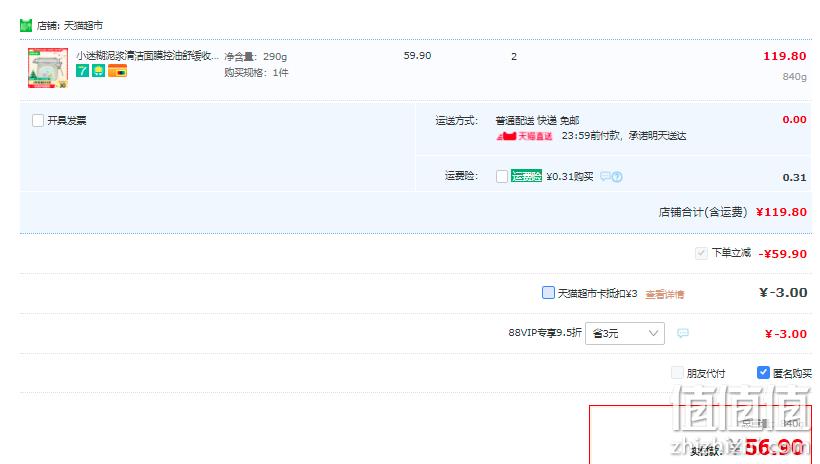
Task: Click the red item subtotal 119.80
Action: 784,56
